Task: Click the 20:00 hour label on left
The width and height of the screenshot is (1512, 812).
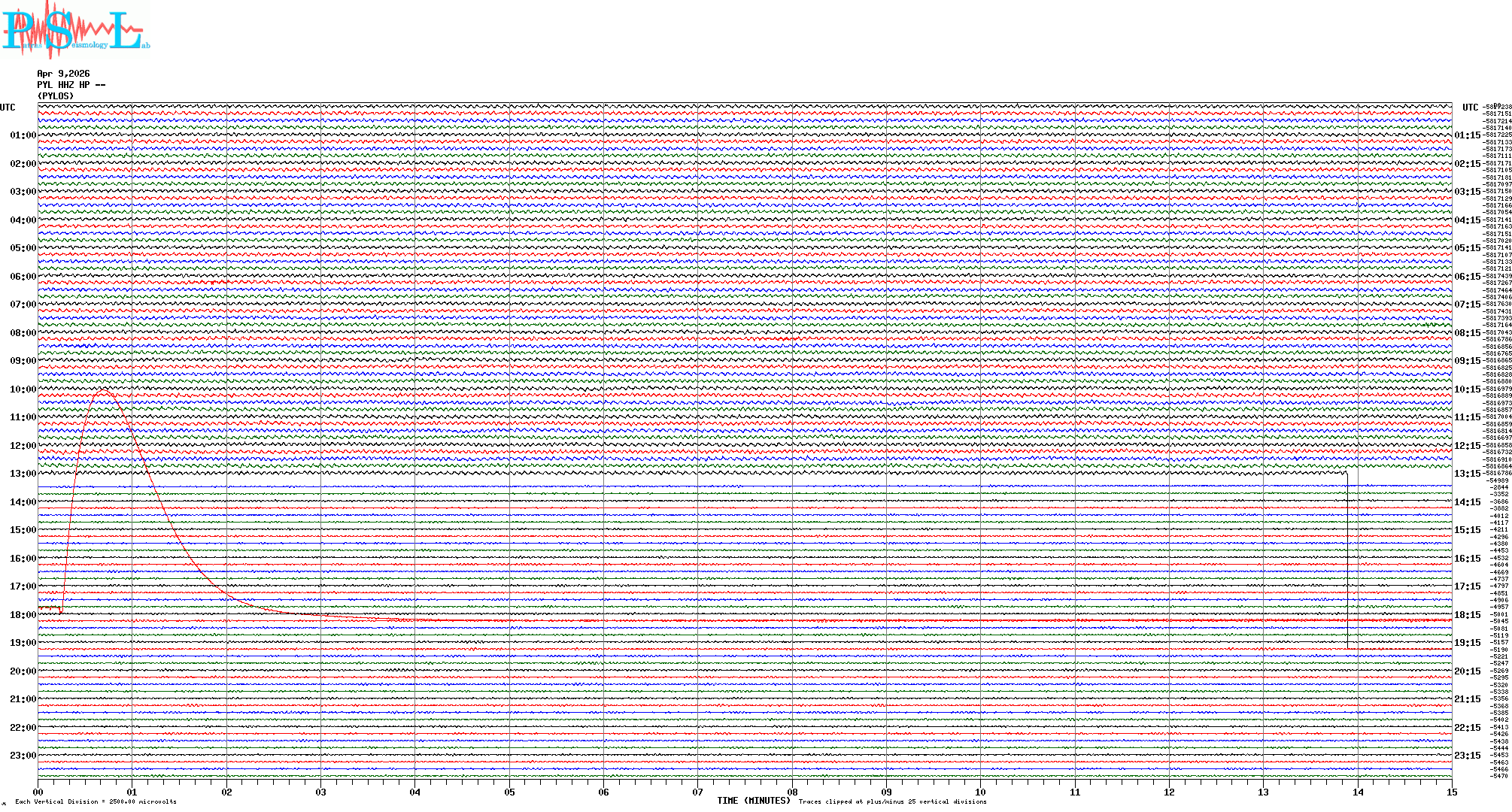Action: pos(23,671)
